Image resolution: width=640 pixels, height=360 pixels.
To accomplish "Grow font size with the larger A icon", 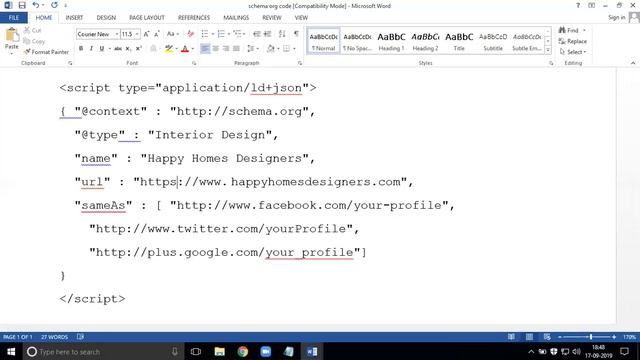I will (x=146, y=34).
